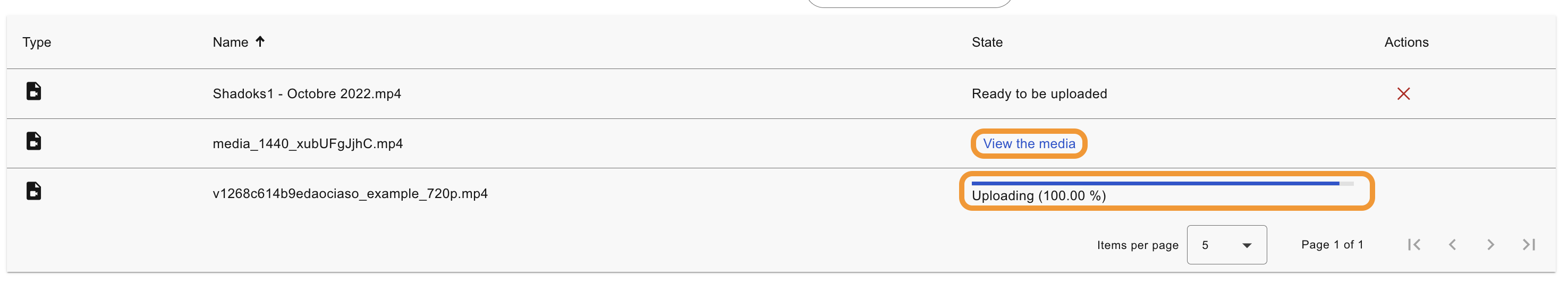Open Items per page dropdown

click(x=1226, y=245)
